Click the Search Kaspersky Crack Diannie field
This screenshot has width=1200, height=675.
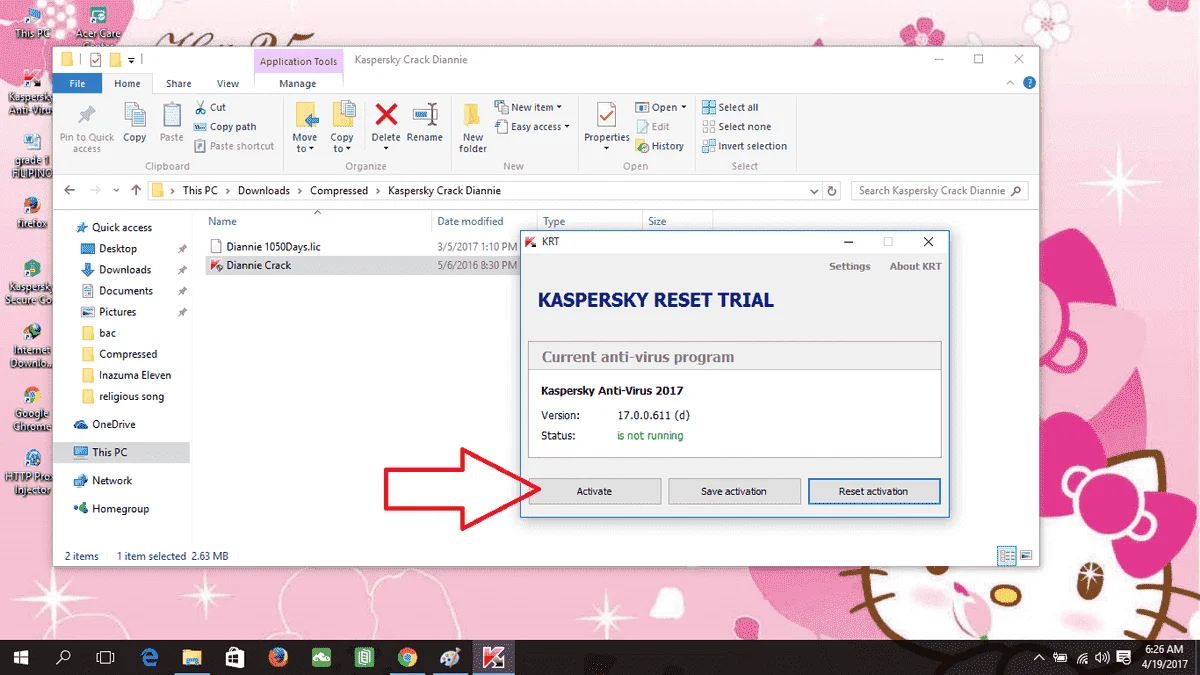tap(939, 190)
